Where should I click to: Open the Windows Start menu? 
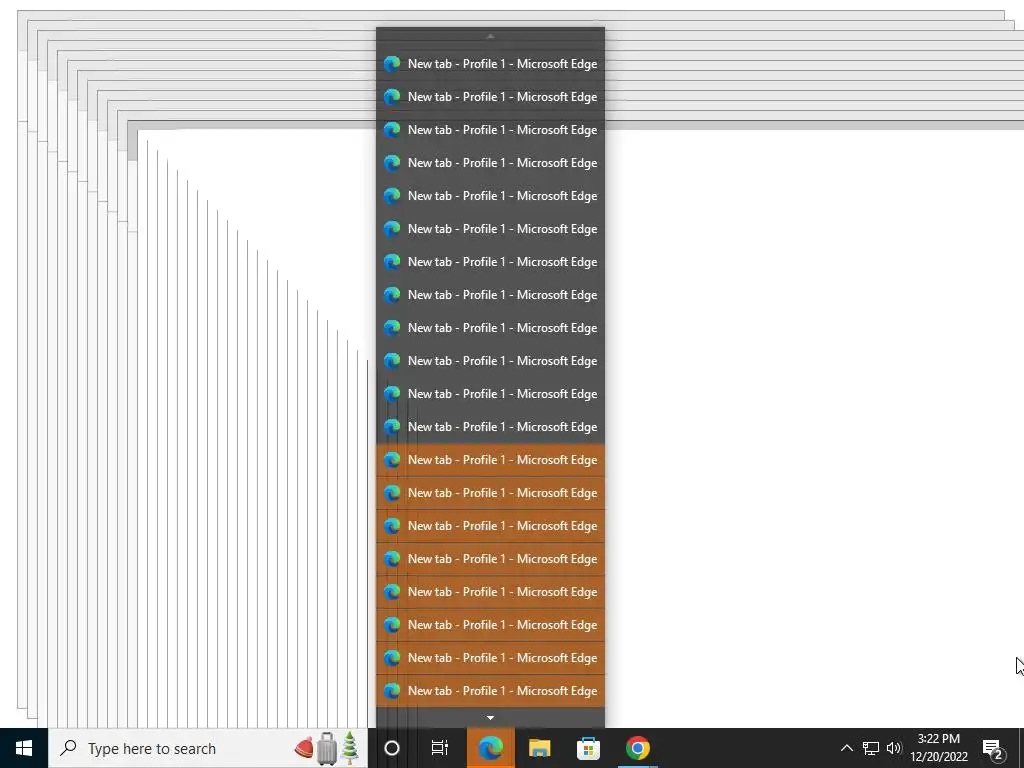[x=24, y=748]
